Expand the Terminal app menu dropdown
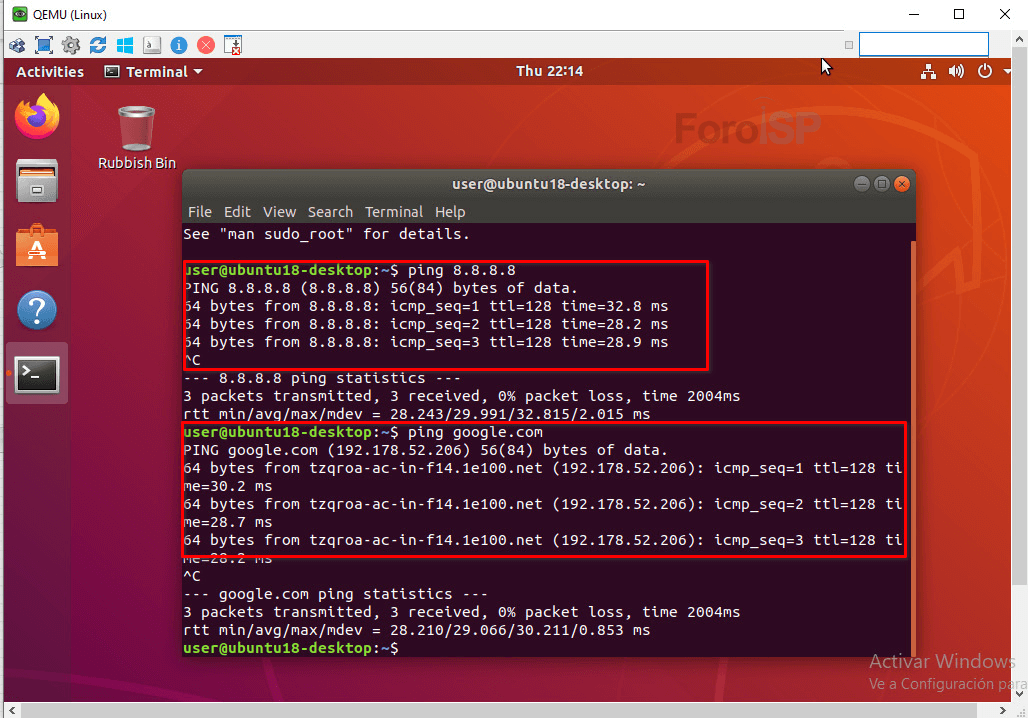The width and height of the screenshot is (1028, 718). pyautogui.click(x=153, y=72)
